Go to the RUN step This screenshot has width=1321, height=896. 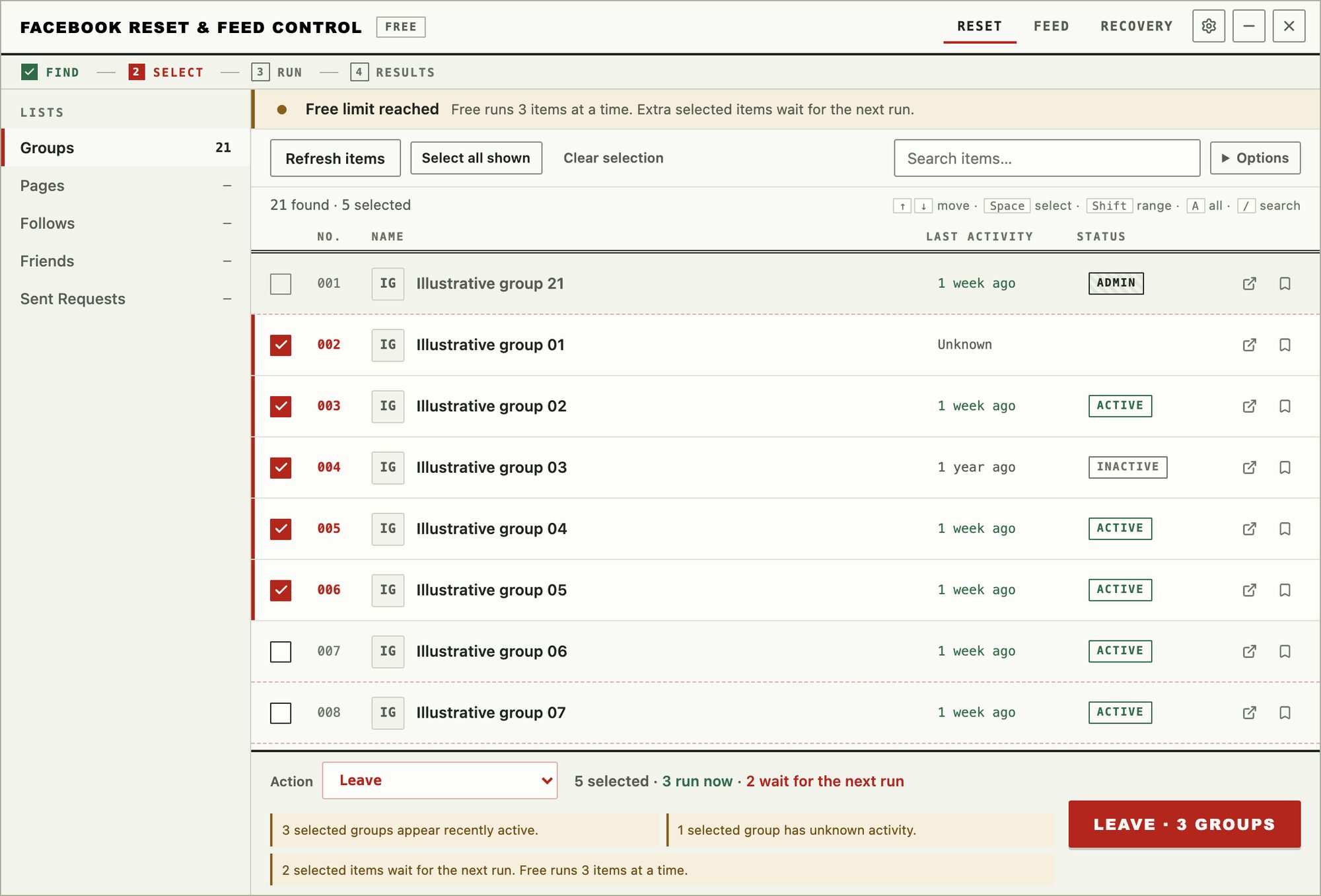(x=277, y=72)
